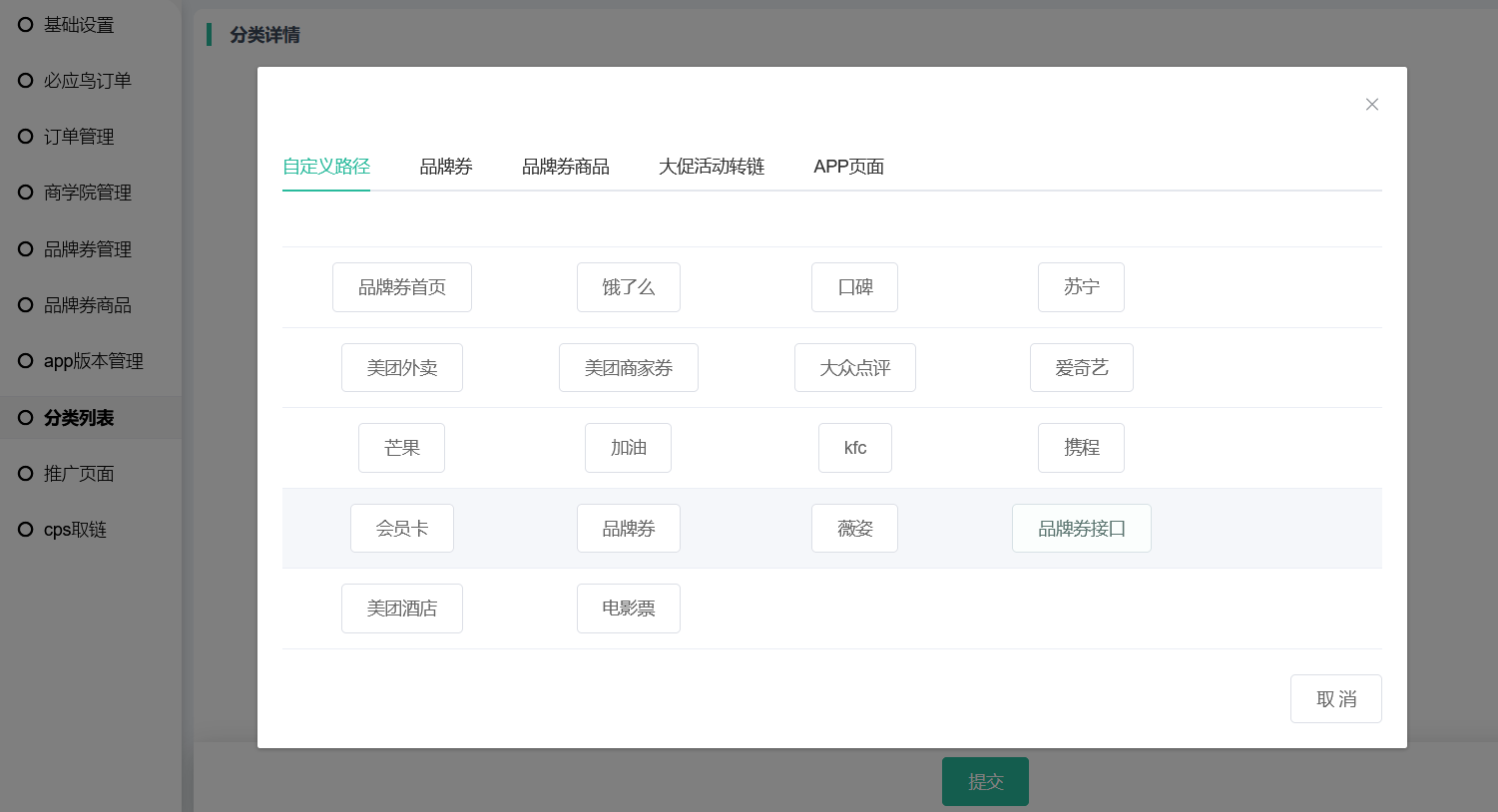Click the circle icon beside 基础设置
The width and height of the screenshot is (1498, 812).
26,25
